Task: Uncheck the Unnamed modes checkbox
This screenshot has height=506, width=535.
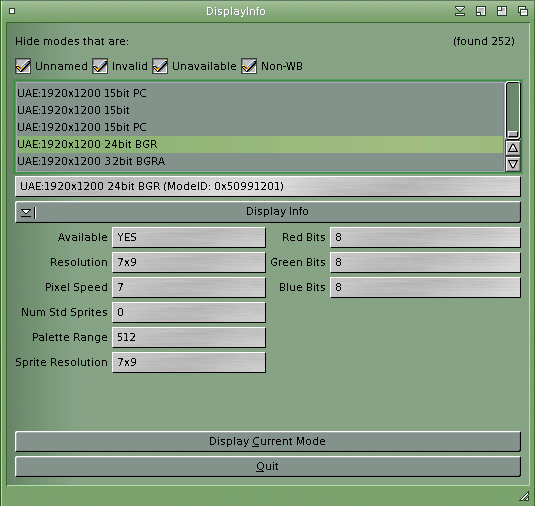Action: pos(23,66)
